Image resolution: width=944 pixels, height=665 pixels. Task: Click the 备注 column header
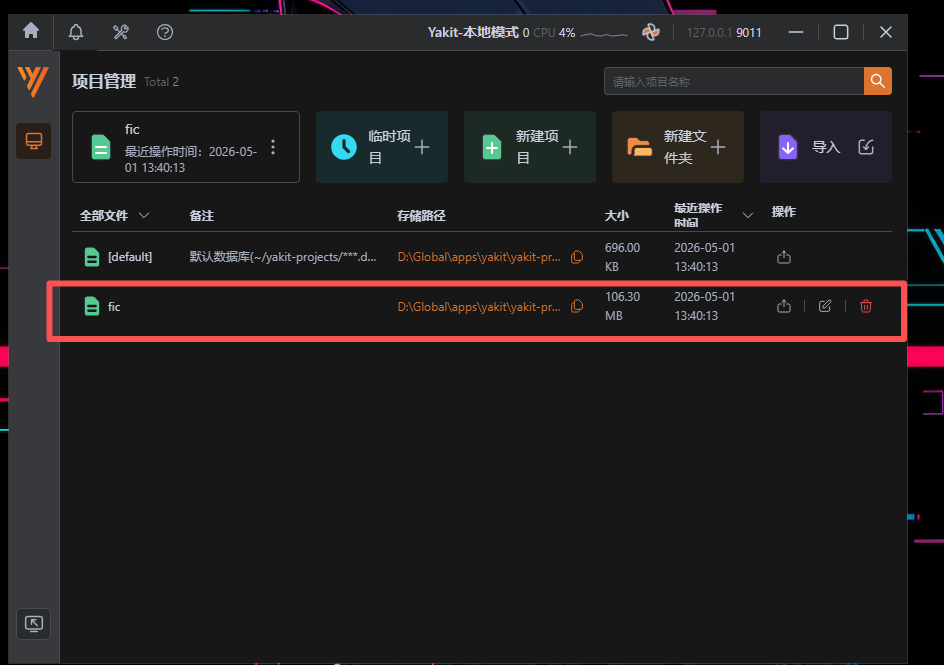[202, 215]
